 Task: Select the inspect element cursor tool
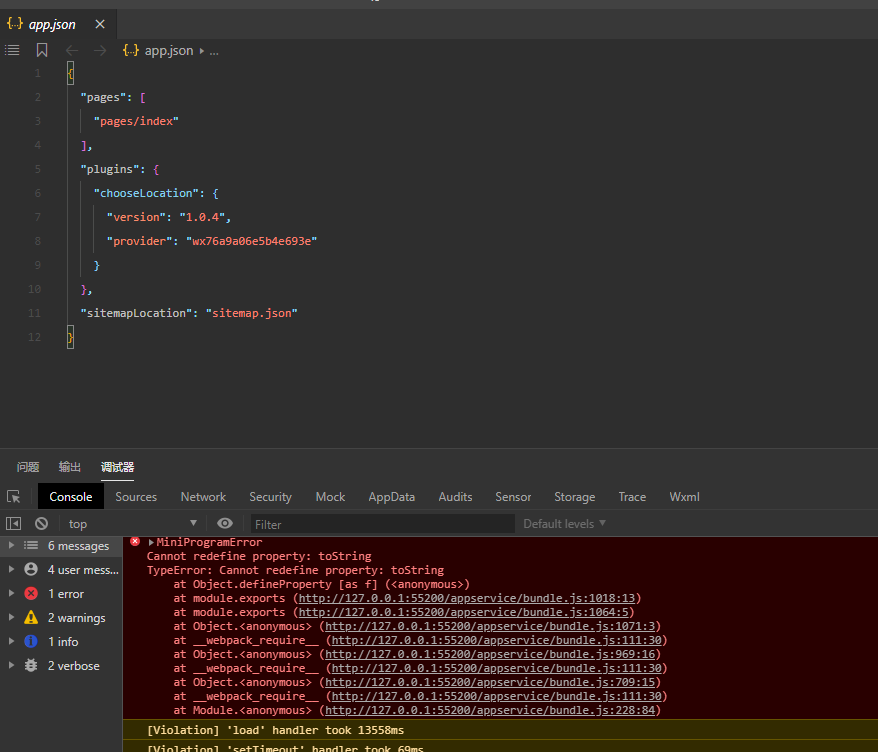click(x=14, y=495)
